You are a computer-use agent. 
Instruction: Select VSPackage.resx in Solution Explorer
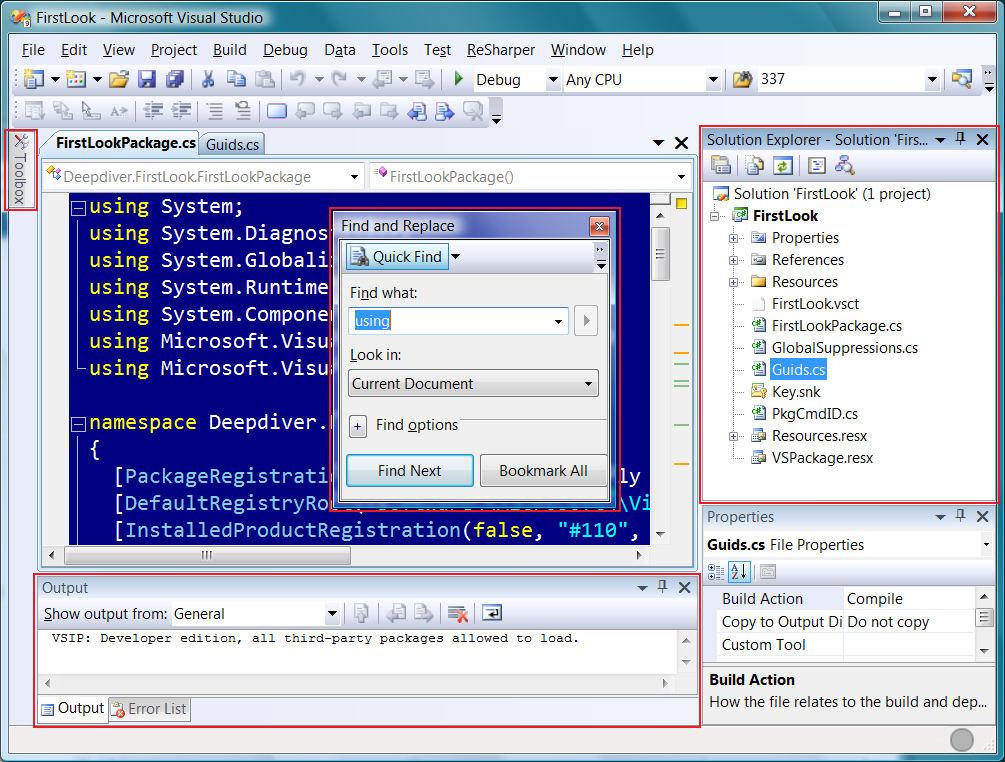[822, 458]
